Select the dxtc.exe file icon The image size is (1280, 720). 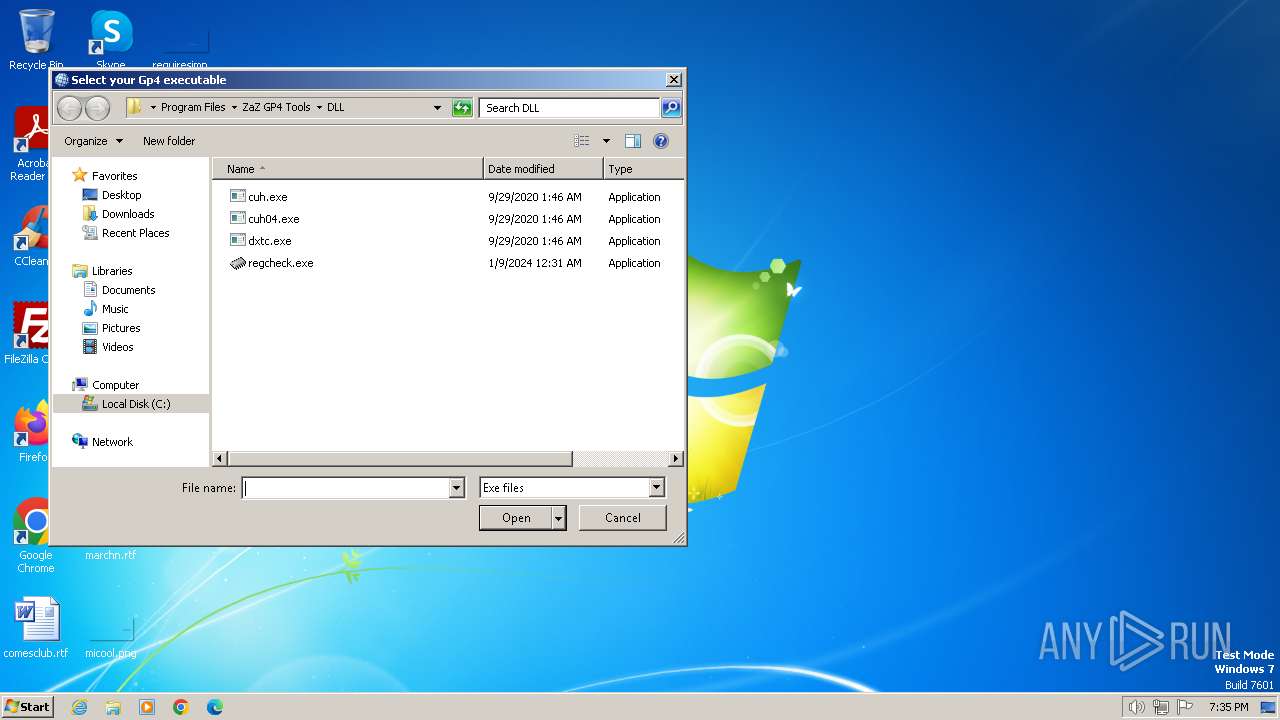click(x=237, y=241)
